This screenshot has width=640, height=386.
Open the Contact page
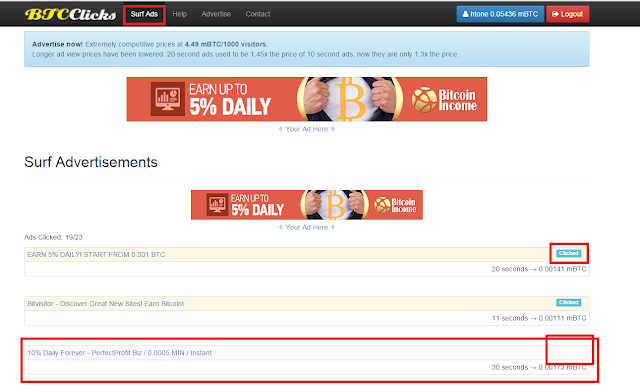click(258, 14)
